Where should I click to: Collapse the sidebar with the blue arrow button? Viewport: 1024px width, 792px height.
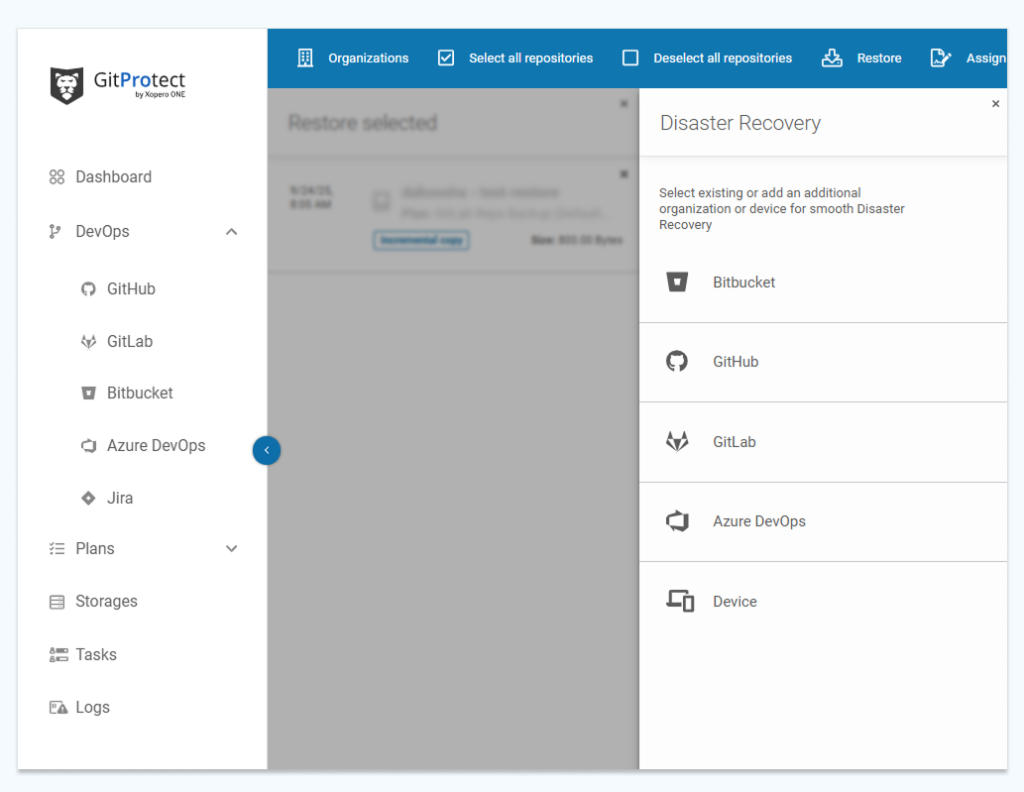[266, 450]
